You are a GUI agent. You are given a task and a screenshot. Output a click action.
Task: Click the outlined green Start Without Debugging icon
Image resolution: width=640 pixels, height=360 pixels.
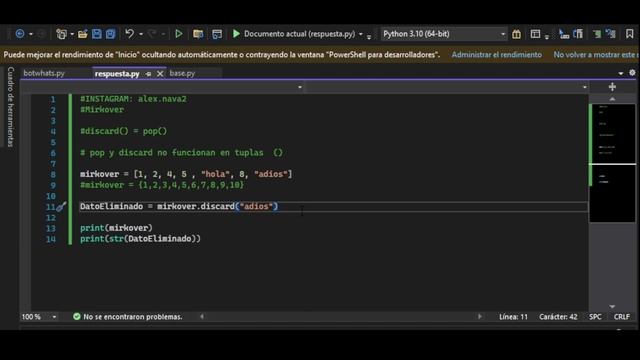(x=178, y=34)
